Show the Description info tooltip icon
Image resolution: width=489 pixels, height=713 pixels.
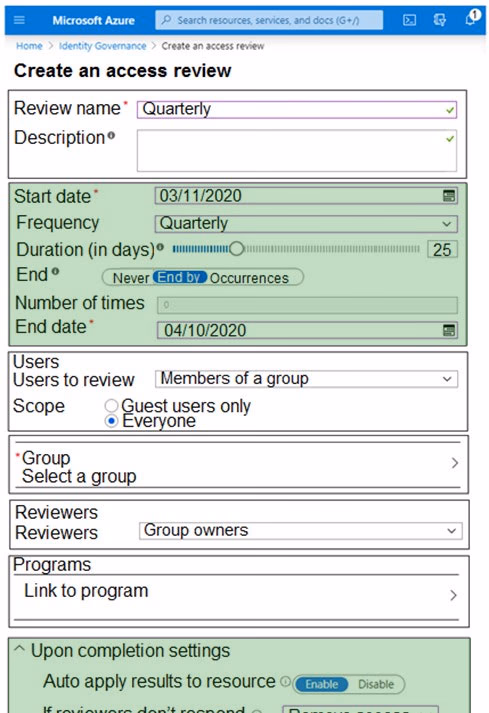click(x=111, y=136)
